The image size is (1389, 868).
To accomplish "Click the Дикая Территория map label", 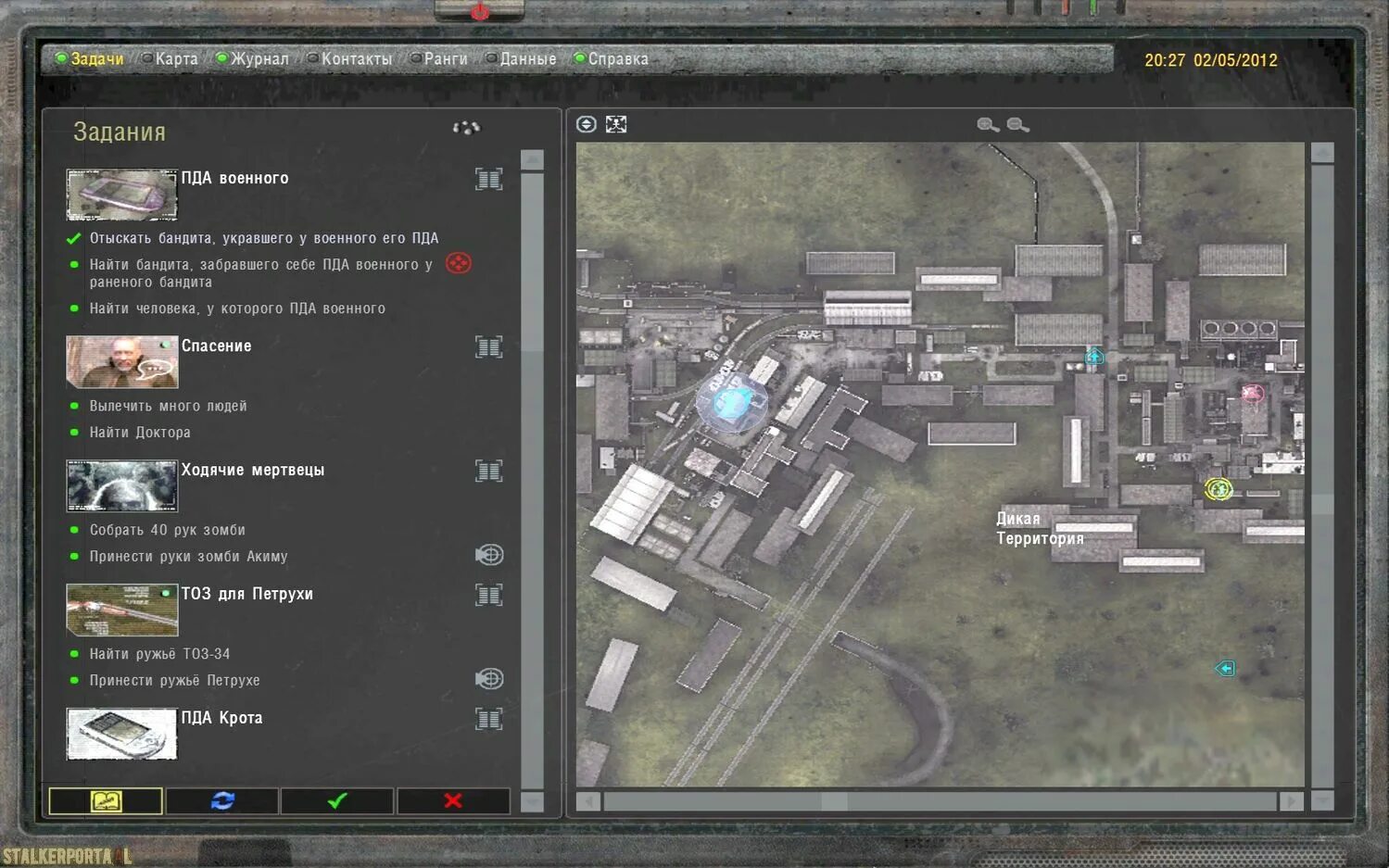I will coord(1040,528).
